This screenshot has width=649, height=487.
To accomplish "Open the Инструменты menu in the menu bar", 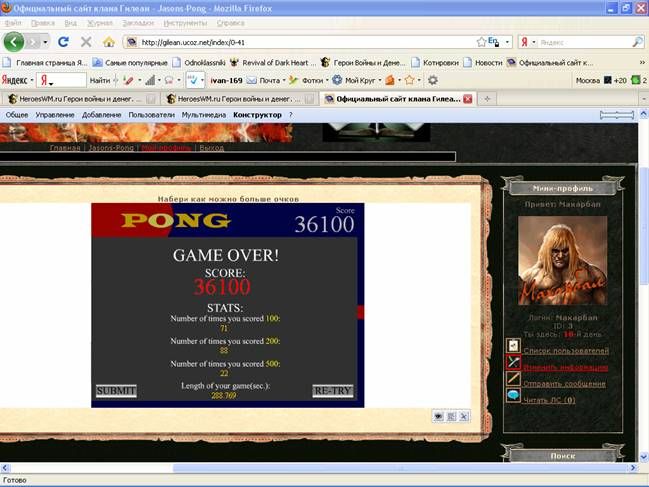I will pos(185,23).
